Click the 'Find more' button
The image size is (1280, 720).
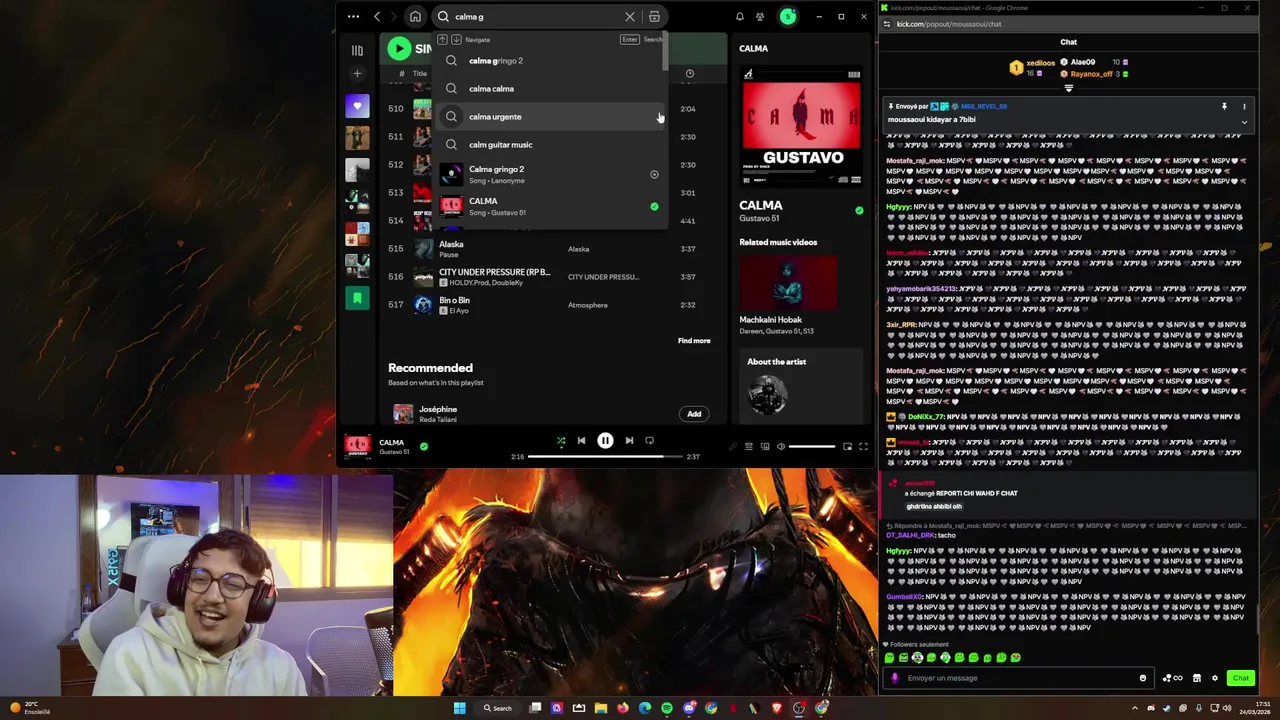pos(694,341)
